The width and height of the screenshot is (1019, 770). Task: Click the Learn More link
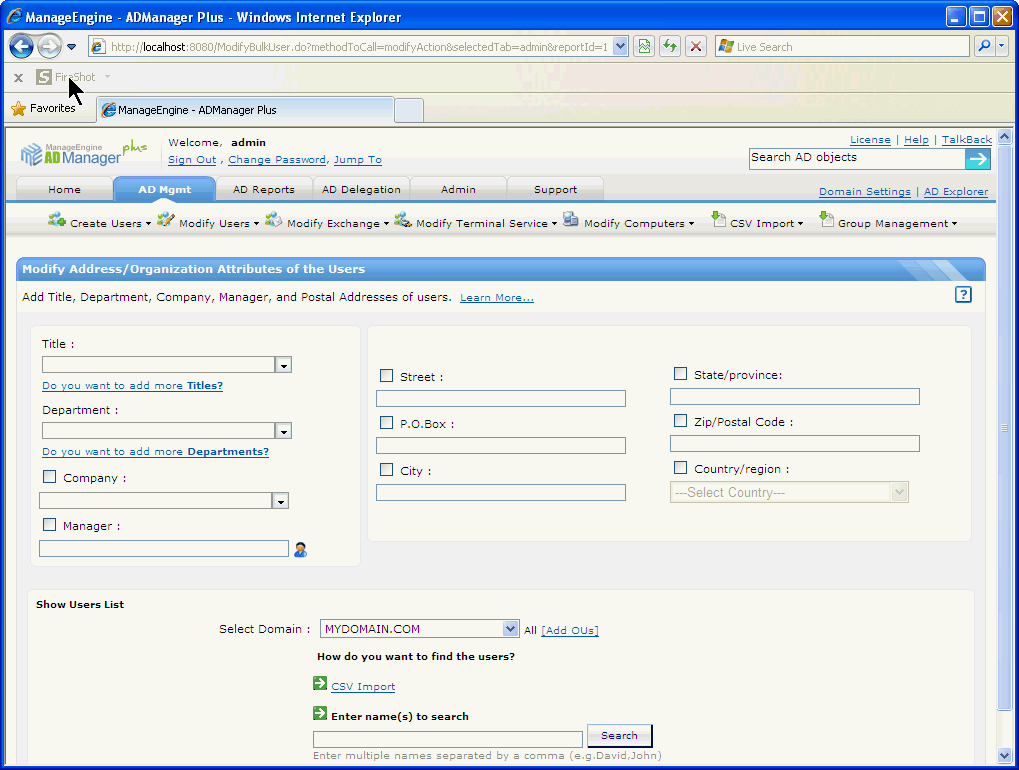point(497,298)
